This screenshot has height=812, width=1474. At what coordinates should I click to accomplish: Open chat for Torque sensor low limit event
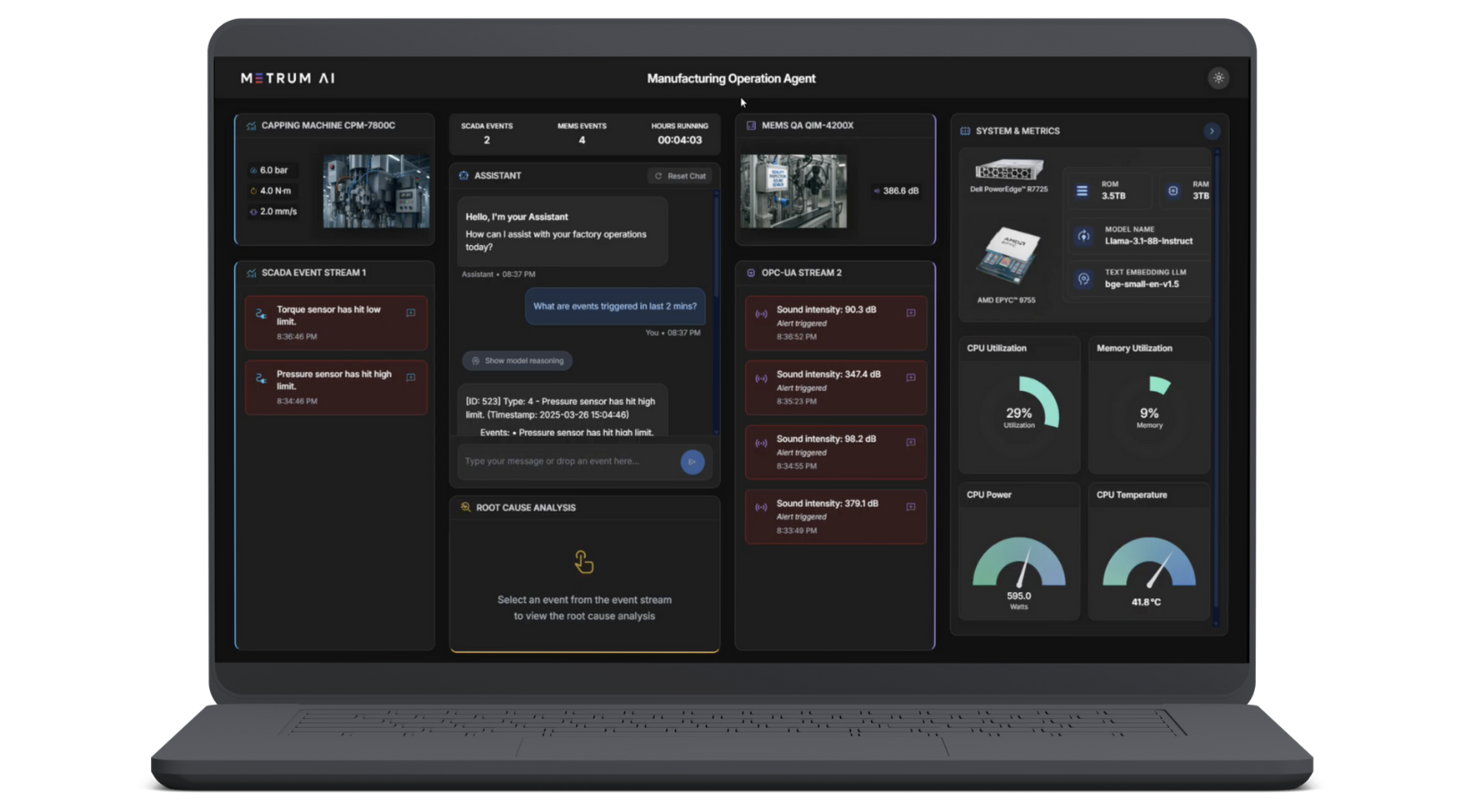411,313
